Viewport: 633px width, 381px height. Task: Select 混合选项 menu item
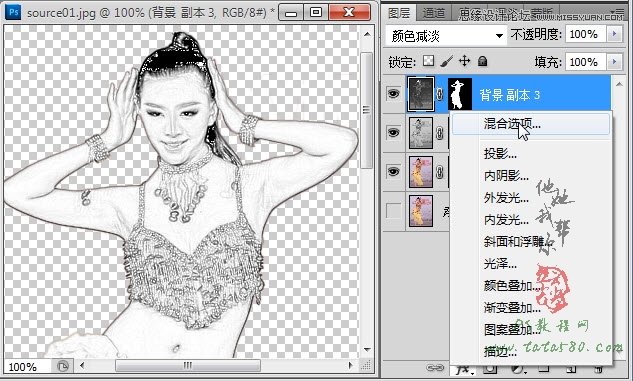[531, 124]
